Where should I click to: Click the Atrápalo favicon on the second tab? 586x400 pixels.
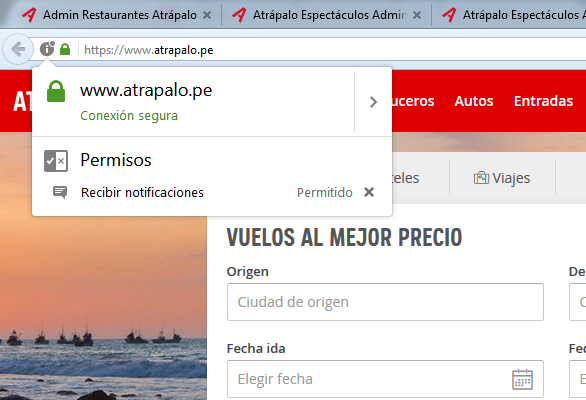click(239, 15)
